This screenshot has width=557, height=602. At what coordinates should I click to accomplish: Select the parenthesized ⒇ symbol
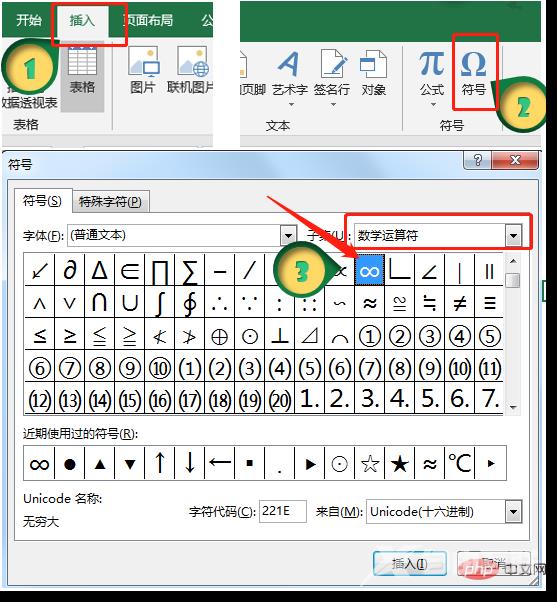(x=280, y=400)
